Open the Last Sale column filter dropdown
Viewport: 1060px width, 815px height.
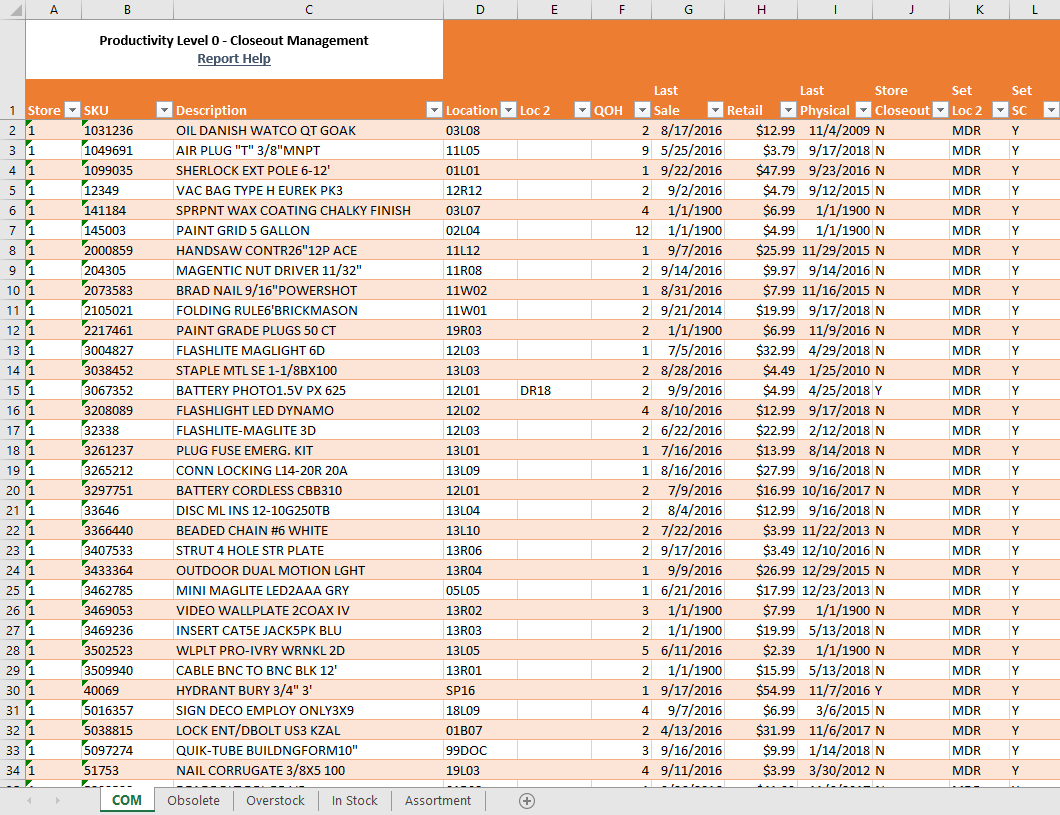coord(715,110)
